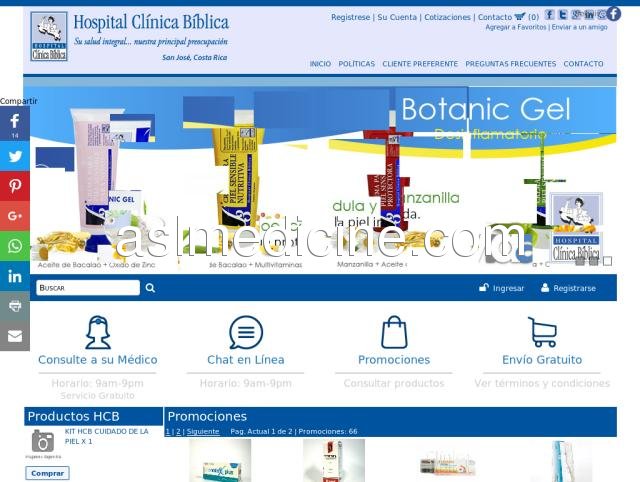Open the Su Cuenta link
Image resolution: width=640 pixels, height=482 pixels.
click(397, 17)
